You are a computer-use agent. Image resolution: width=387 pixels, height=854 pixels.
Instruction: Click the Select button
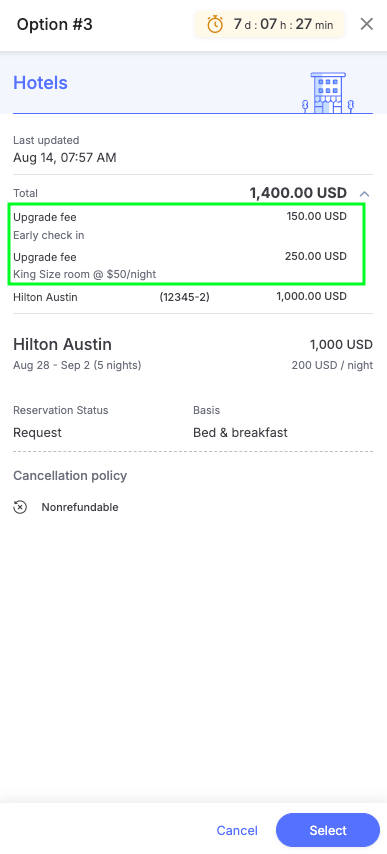(x=328, y=830)
